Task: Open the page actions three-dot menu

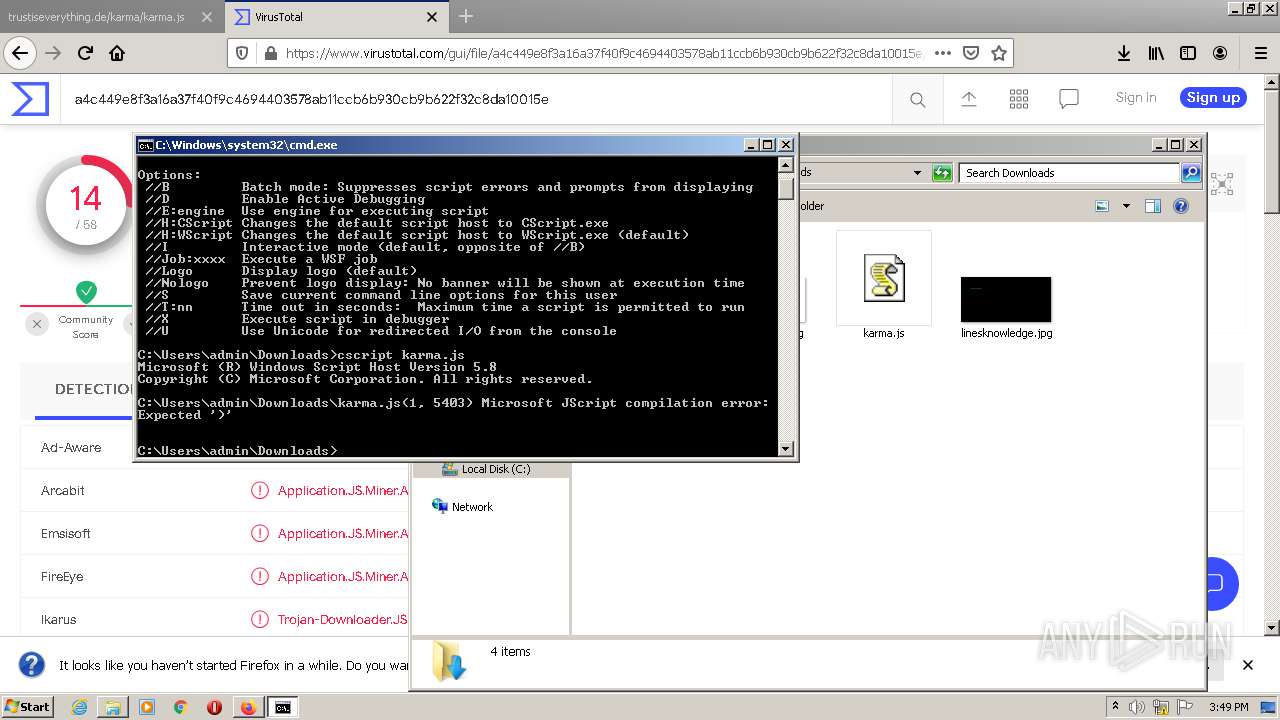Action: [942, 53]
